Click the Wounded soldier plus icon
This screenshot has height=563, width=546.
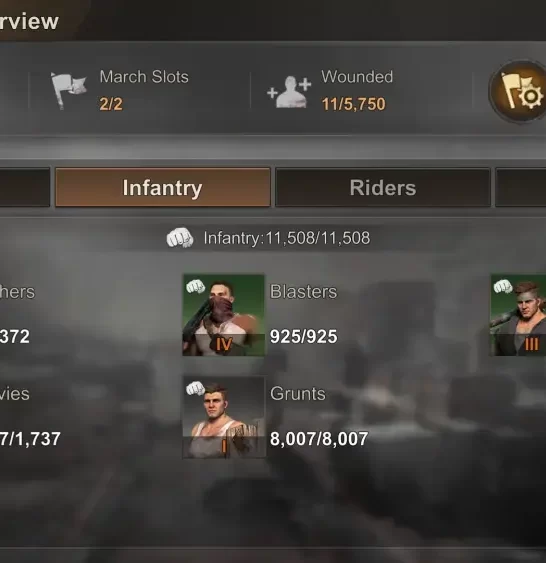coord(289,91)
